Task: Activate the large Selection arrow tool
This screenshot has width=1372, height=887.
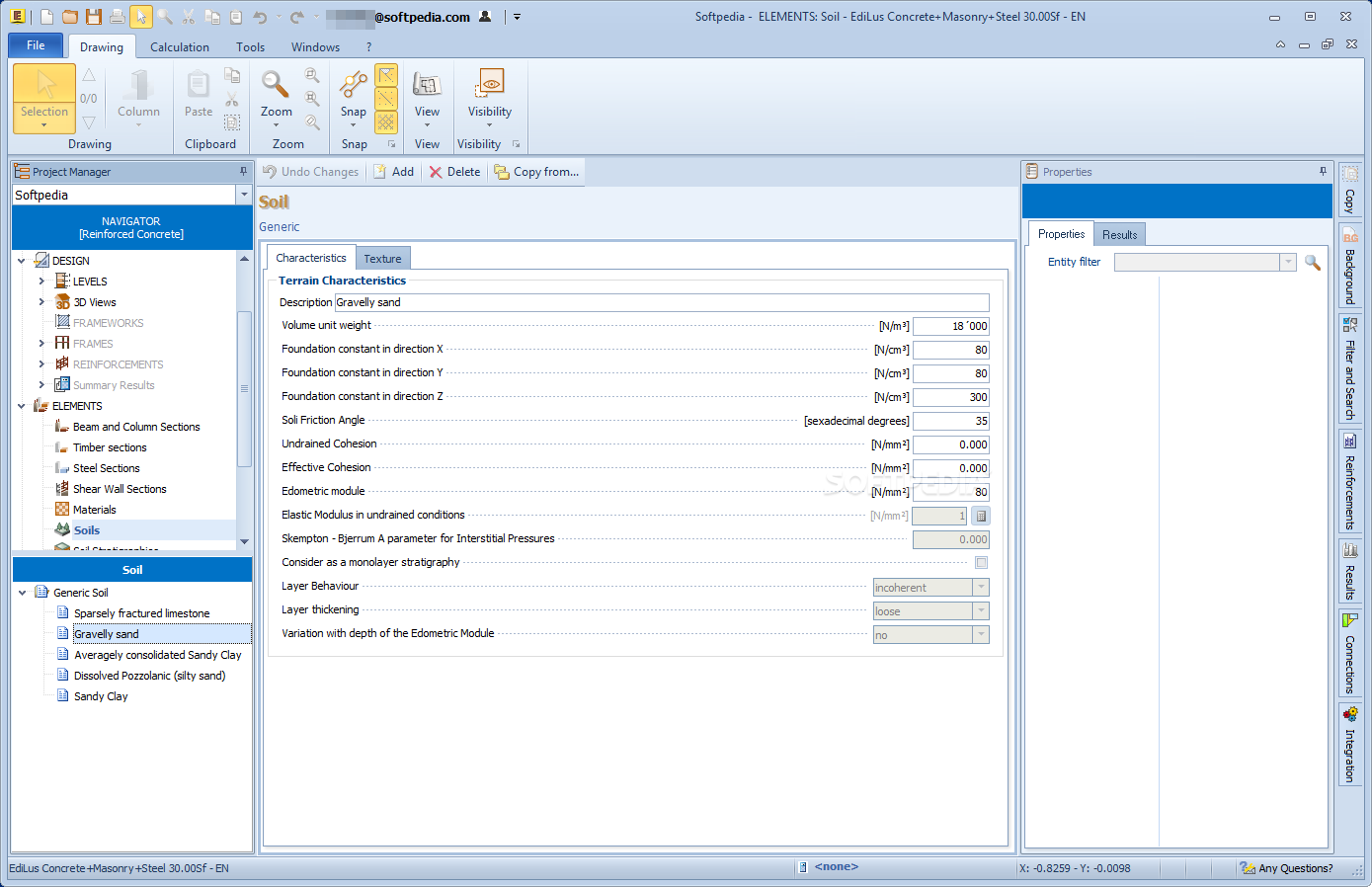Action: tap(44, 98)
